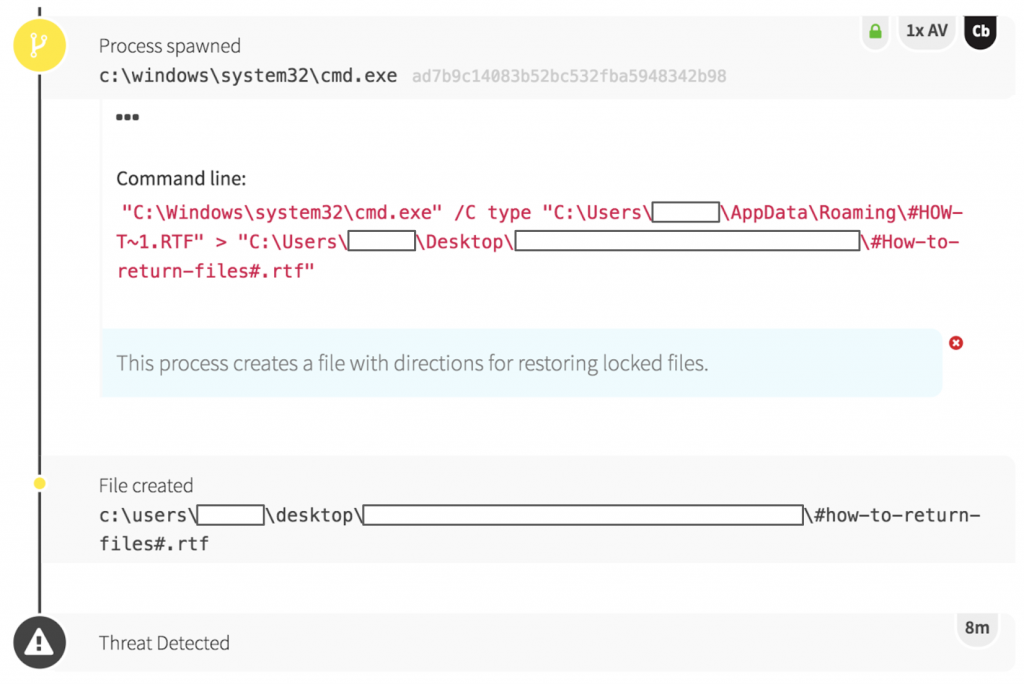Click the long redacted folder box in File created
1024x684 pixels.
pos(583,516)
